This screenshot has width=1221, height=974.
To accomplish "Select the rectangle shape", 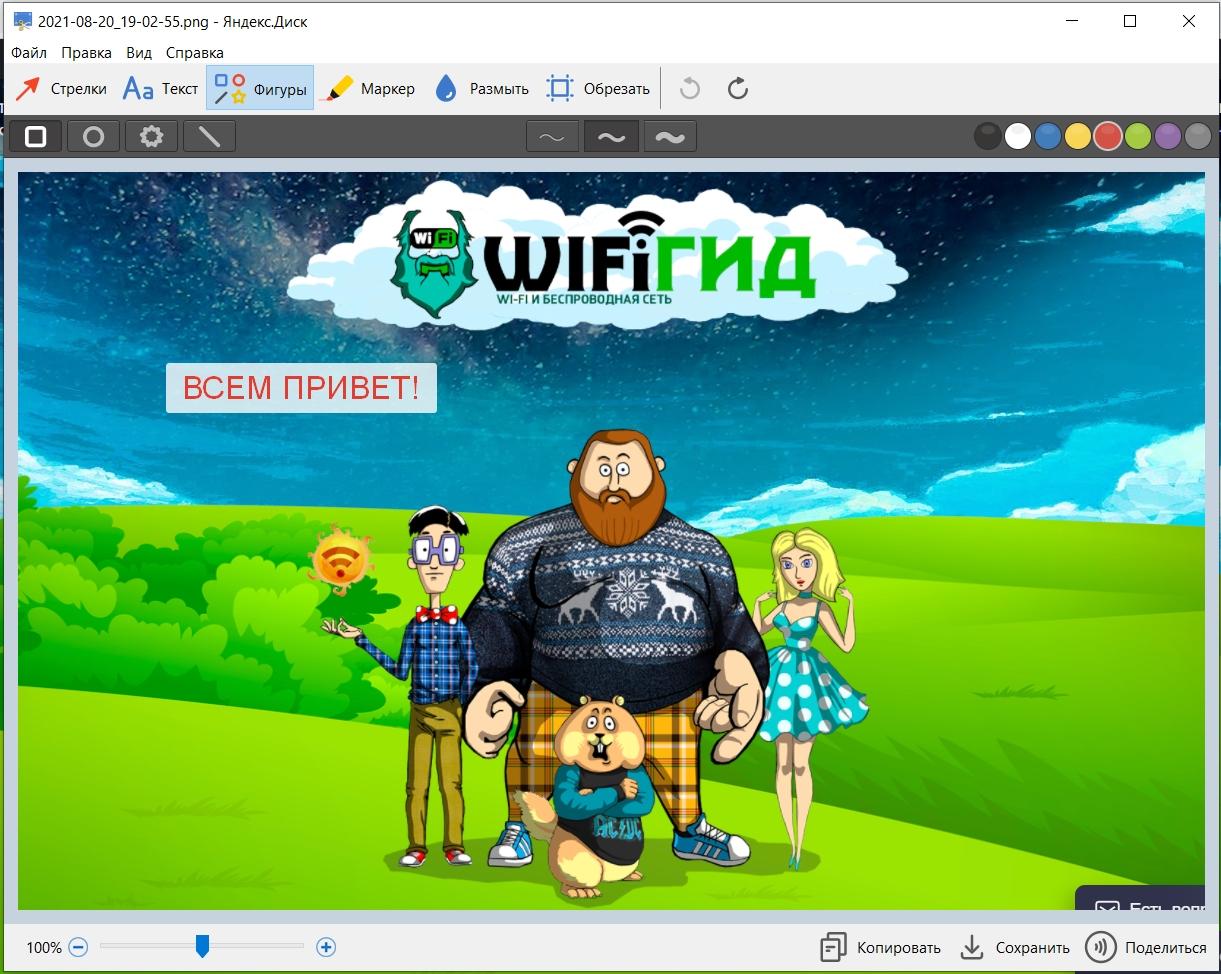I will pyautogui.click(x=36, y=136).
